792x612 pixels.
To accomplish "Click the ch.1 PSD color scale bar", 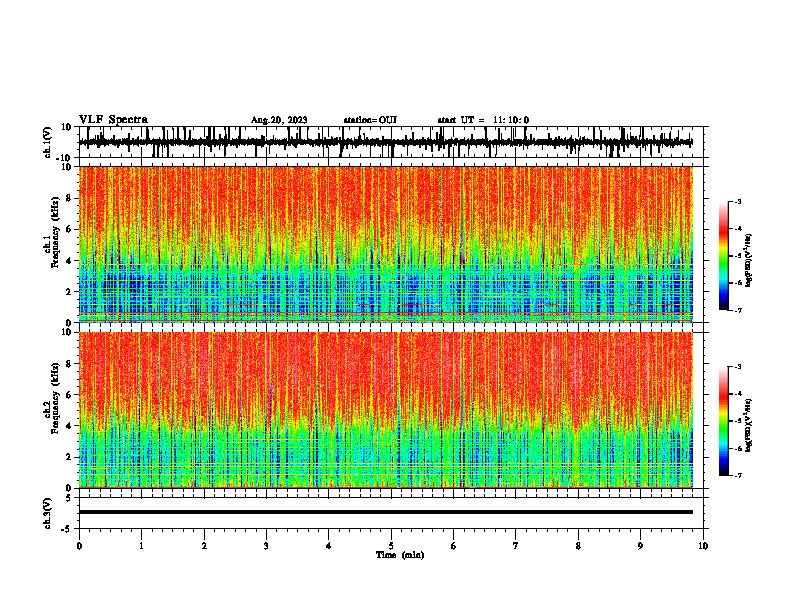I will pos(724,256).
